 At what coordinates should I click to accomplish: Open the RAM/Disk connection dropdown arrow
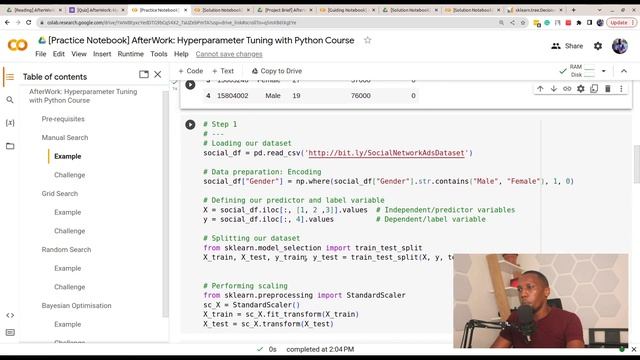[604, 71]
